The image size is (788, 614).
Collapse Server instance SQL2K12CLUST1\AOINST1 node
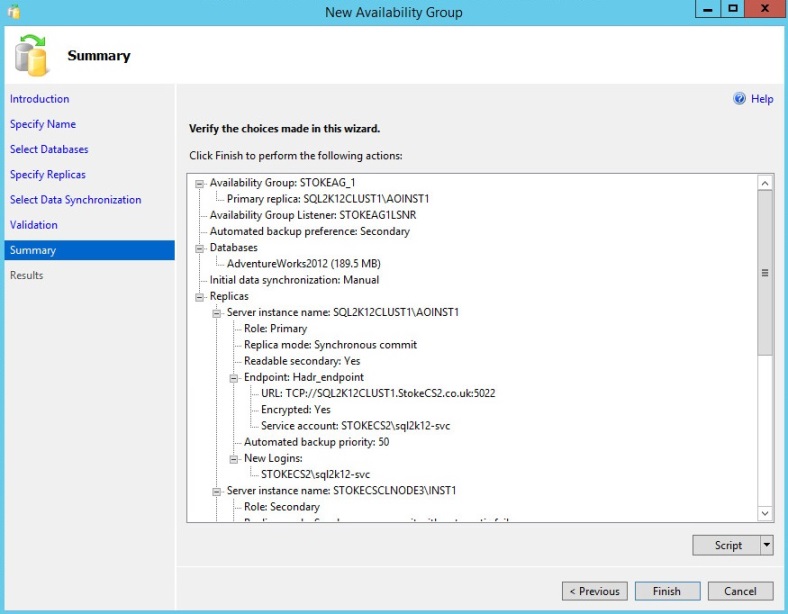[x=217, y=313]
